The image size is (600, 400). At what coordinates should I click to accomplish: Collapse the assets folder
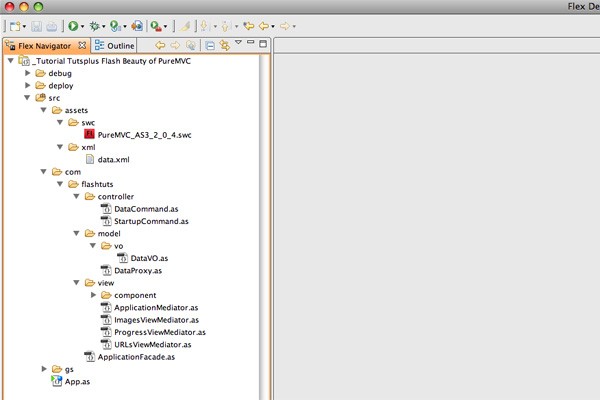(44, 110)
